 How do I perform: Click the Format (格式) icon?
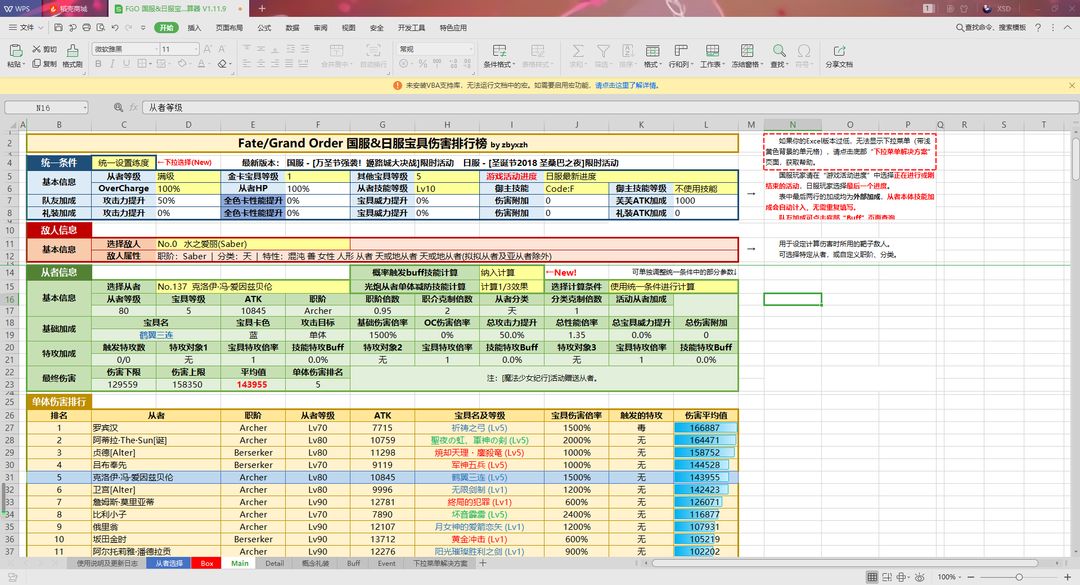652,50
